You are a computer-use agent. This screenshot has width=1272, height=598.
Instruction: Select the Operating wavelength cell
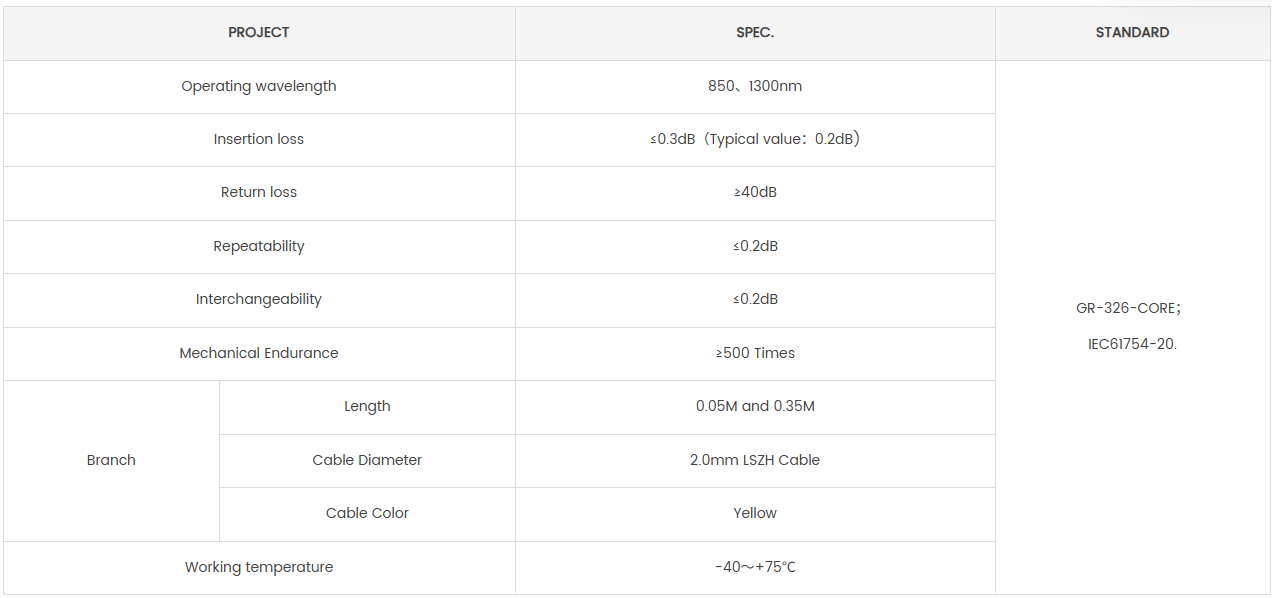tap(259, 86)
